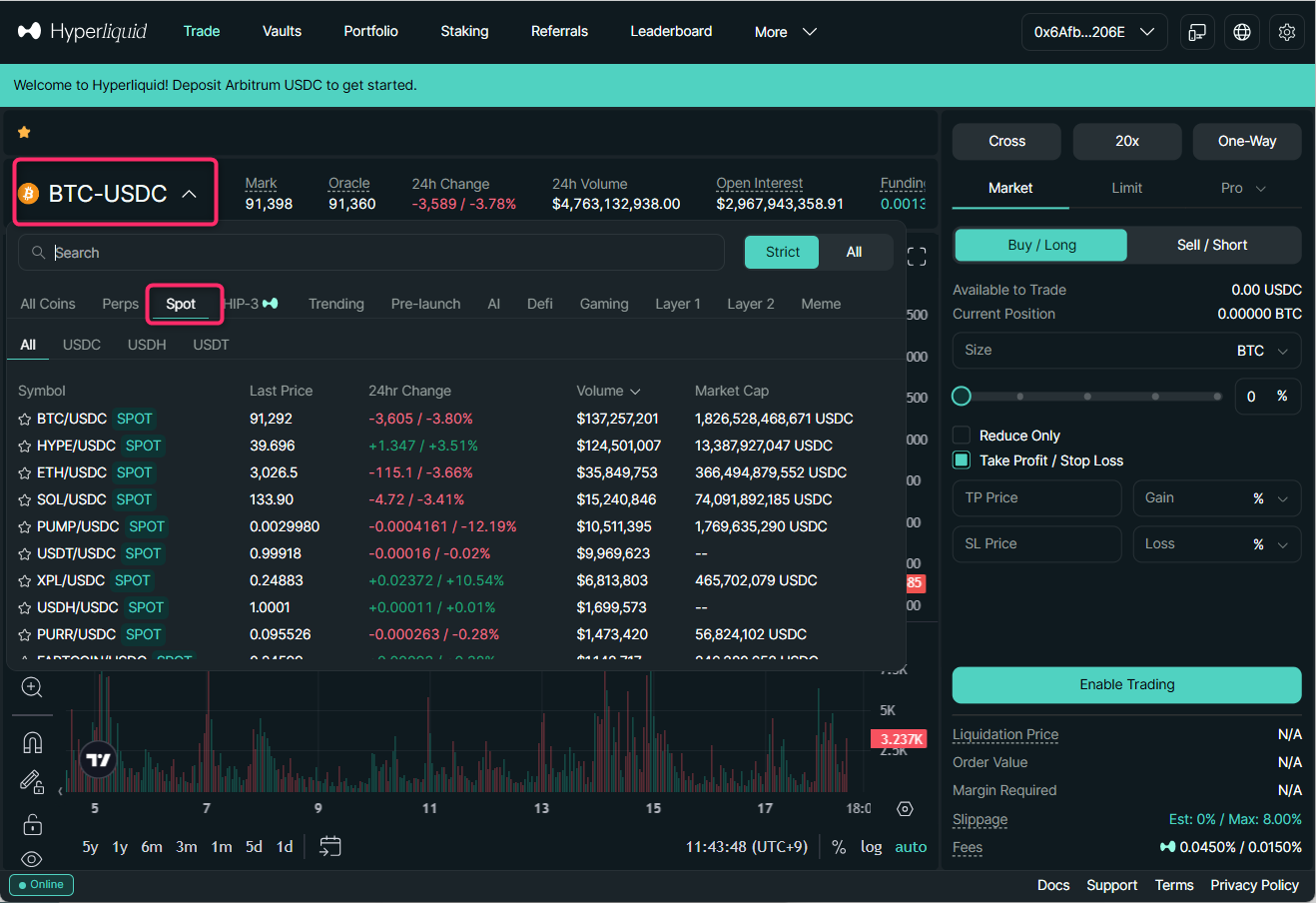Click the chart fullscreen icon
Screen dimensions: 1316x903
pos(917,257)
